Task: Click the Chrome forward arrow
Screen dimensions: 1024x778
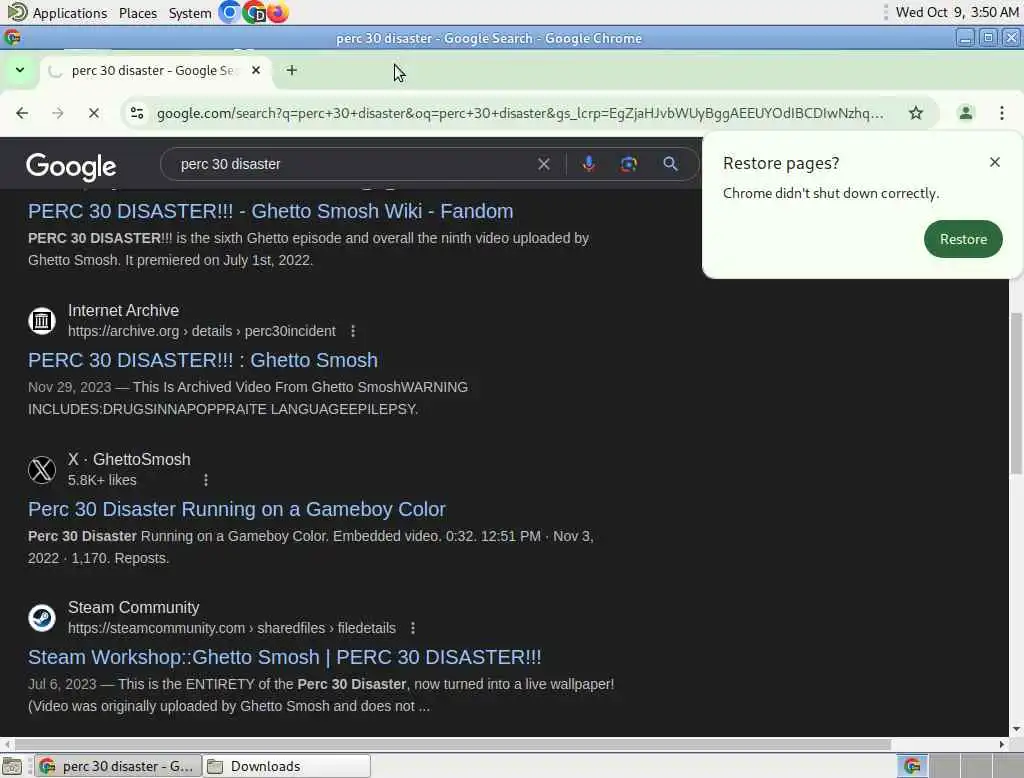Action: point(58,113)
